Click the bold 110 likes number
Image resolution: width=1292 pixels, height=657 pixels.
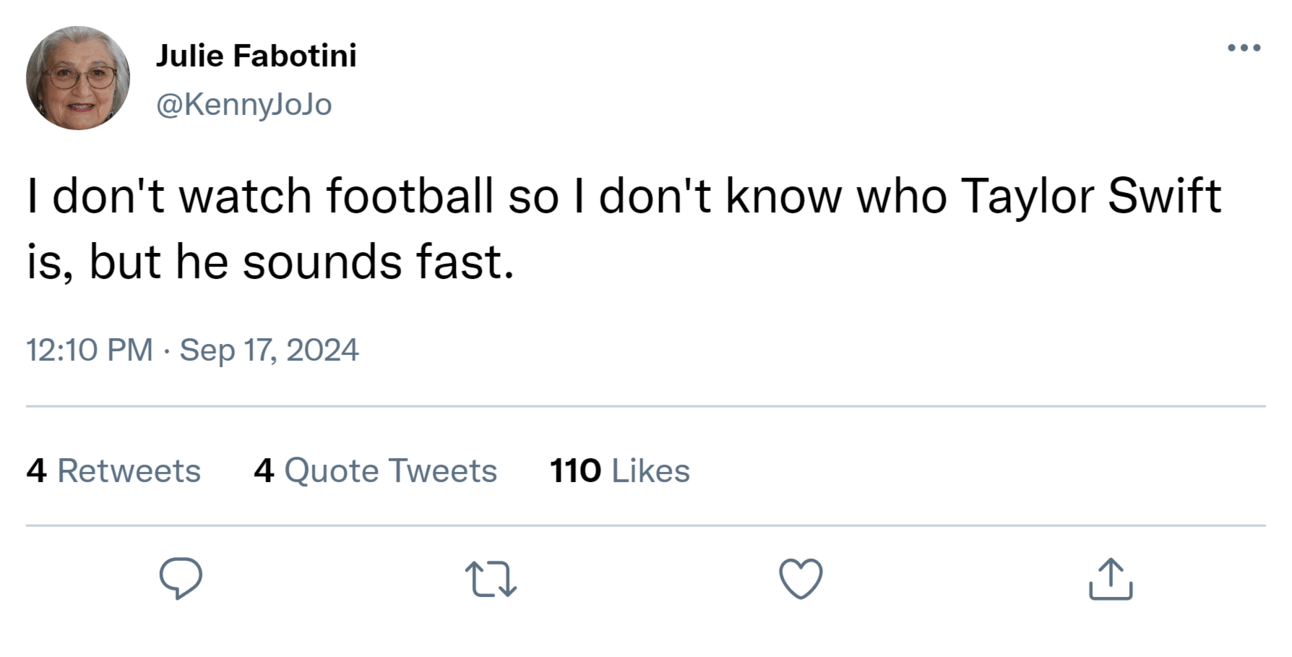click(575, 471)
